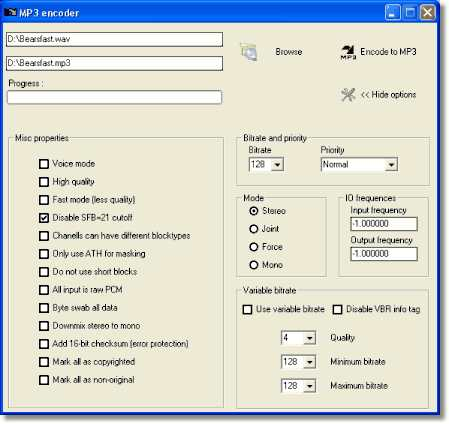Click the Mode group label
This screenshot has height=424, width=449.
(x=253, y=198)
